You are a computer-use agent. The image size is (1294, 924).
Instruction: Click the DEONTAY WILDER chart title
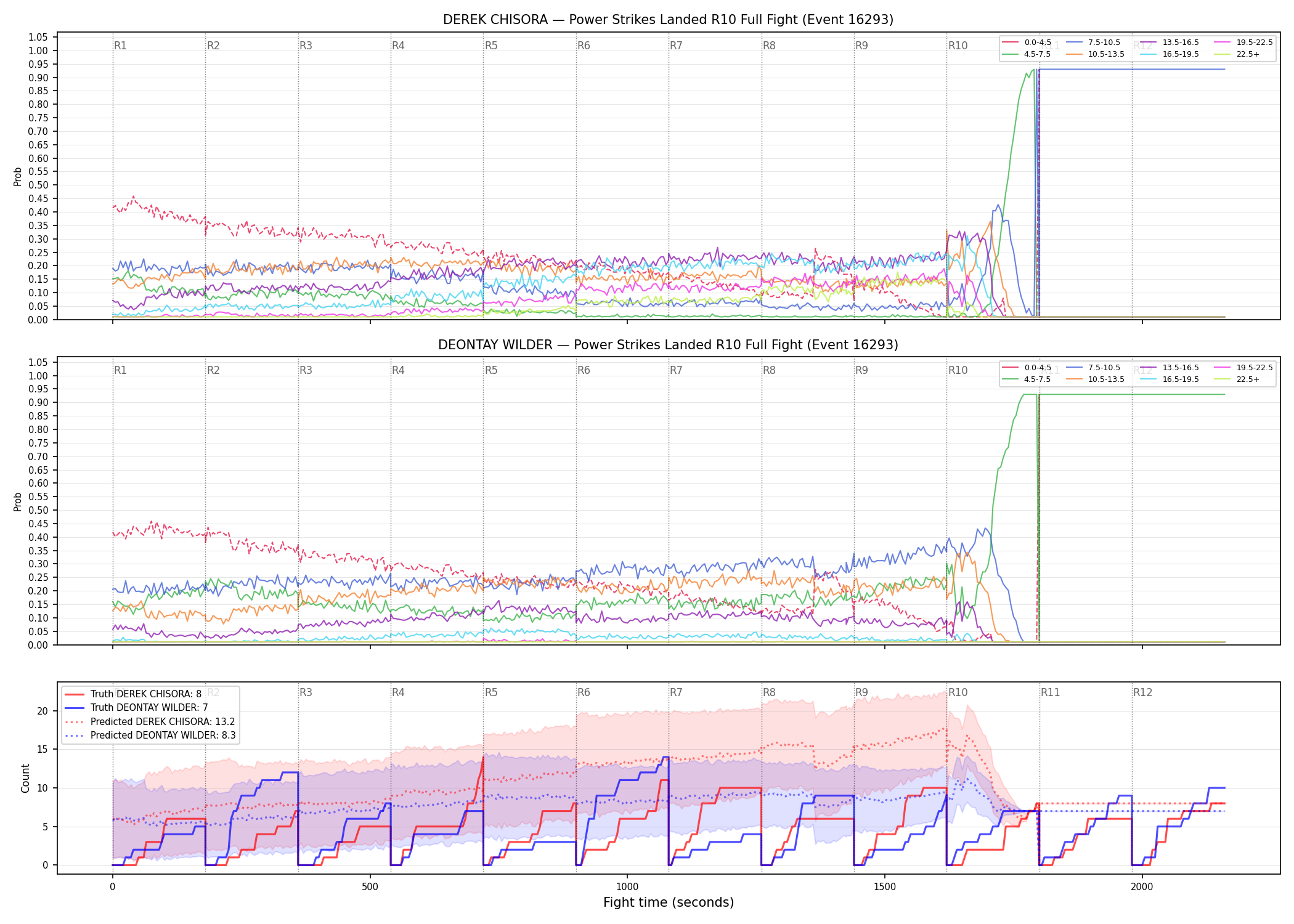668,345
